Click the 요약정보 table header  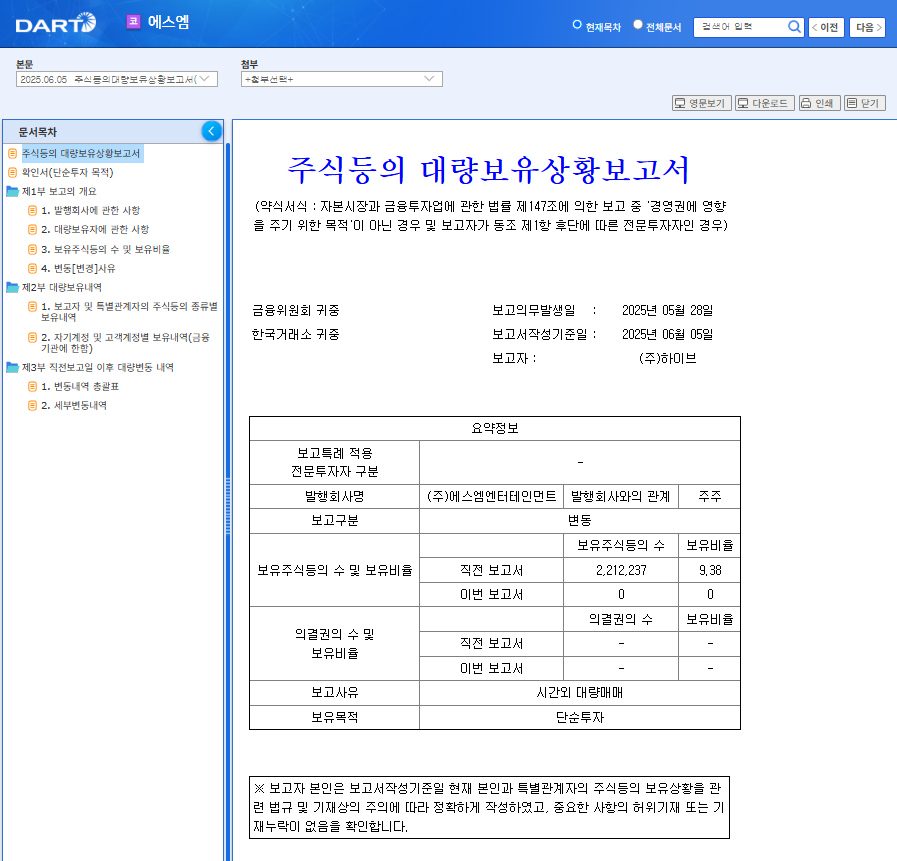[x=495, y=428]
